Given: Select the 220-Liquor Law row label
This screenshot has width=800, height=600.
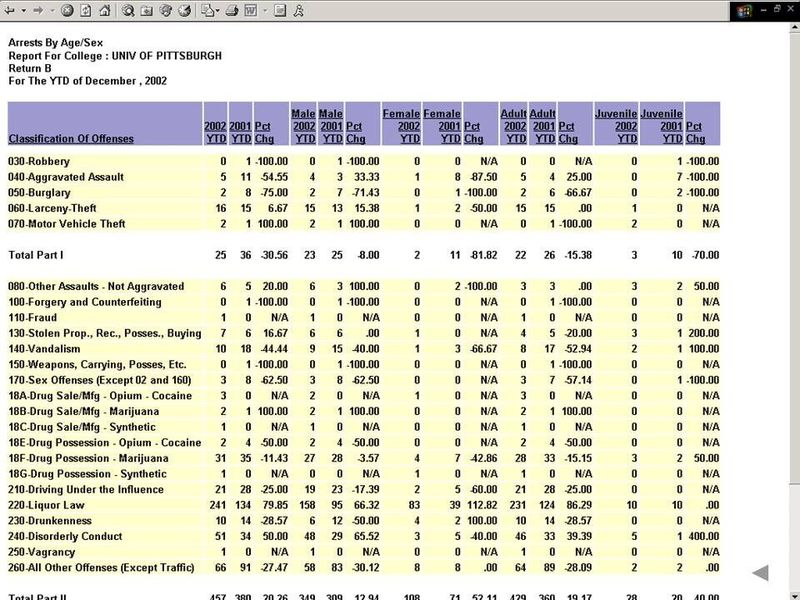Looking at the screenshot, I should 46,505.
